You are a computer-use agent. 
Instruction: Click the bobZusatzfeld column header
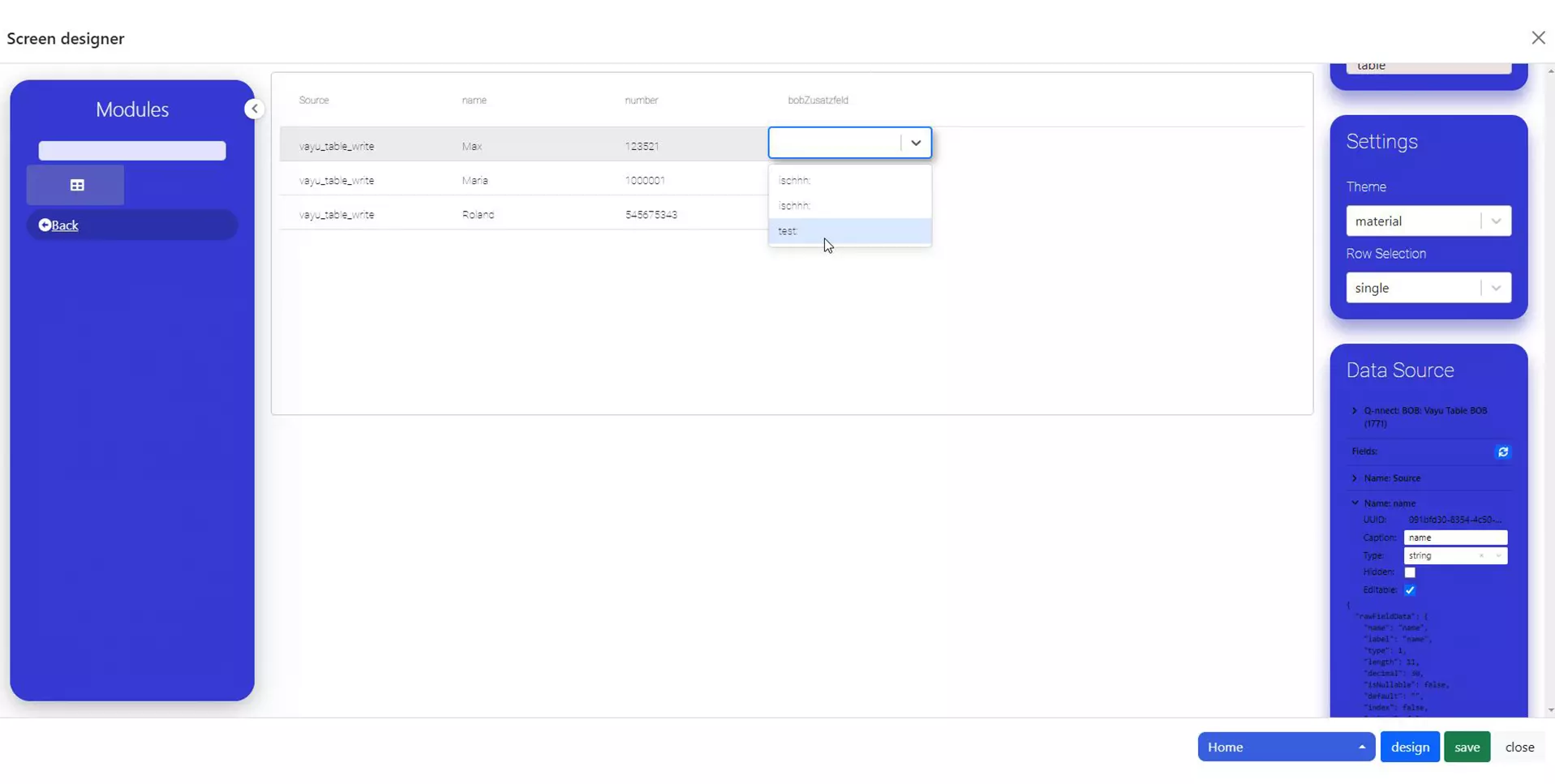(x=818, y=101)
